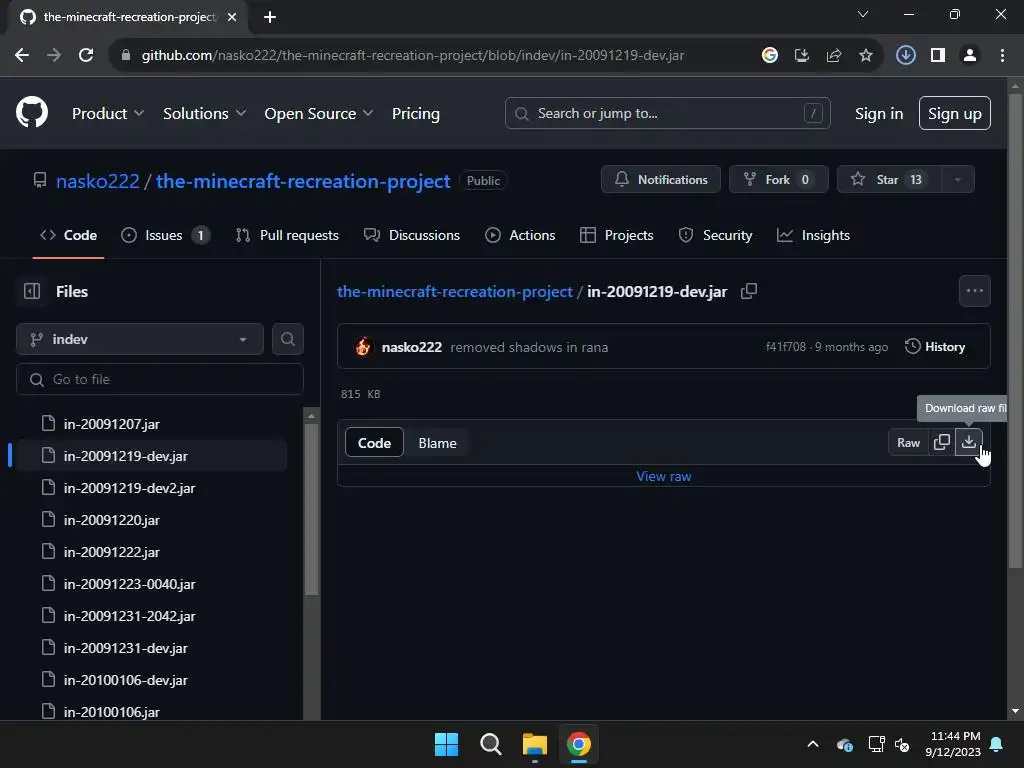Close the GitHub browser tab
Image resolution: width=1024 pixels, height=768 pixels.
(232, 17)
